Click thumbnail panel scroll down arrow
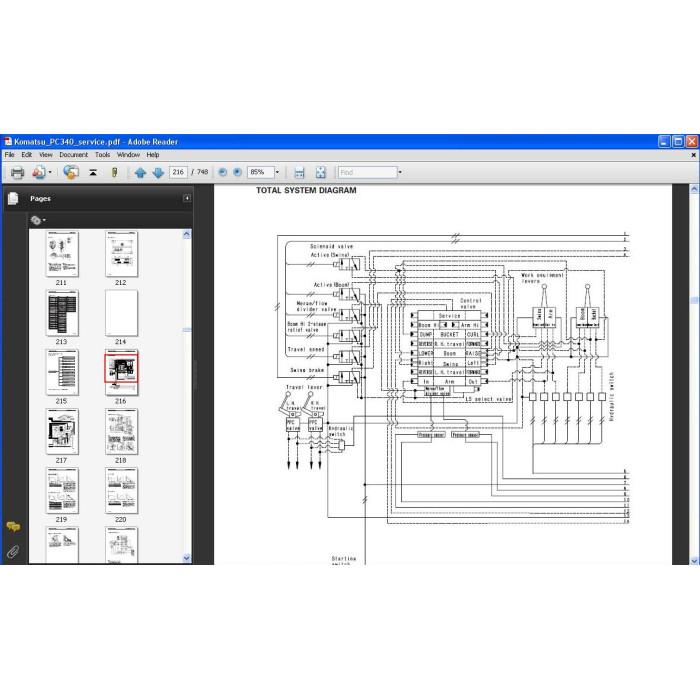This screenshot has height=700, width=700. 187,558
